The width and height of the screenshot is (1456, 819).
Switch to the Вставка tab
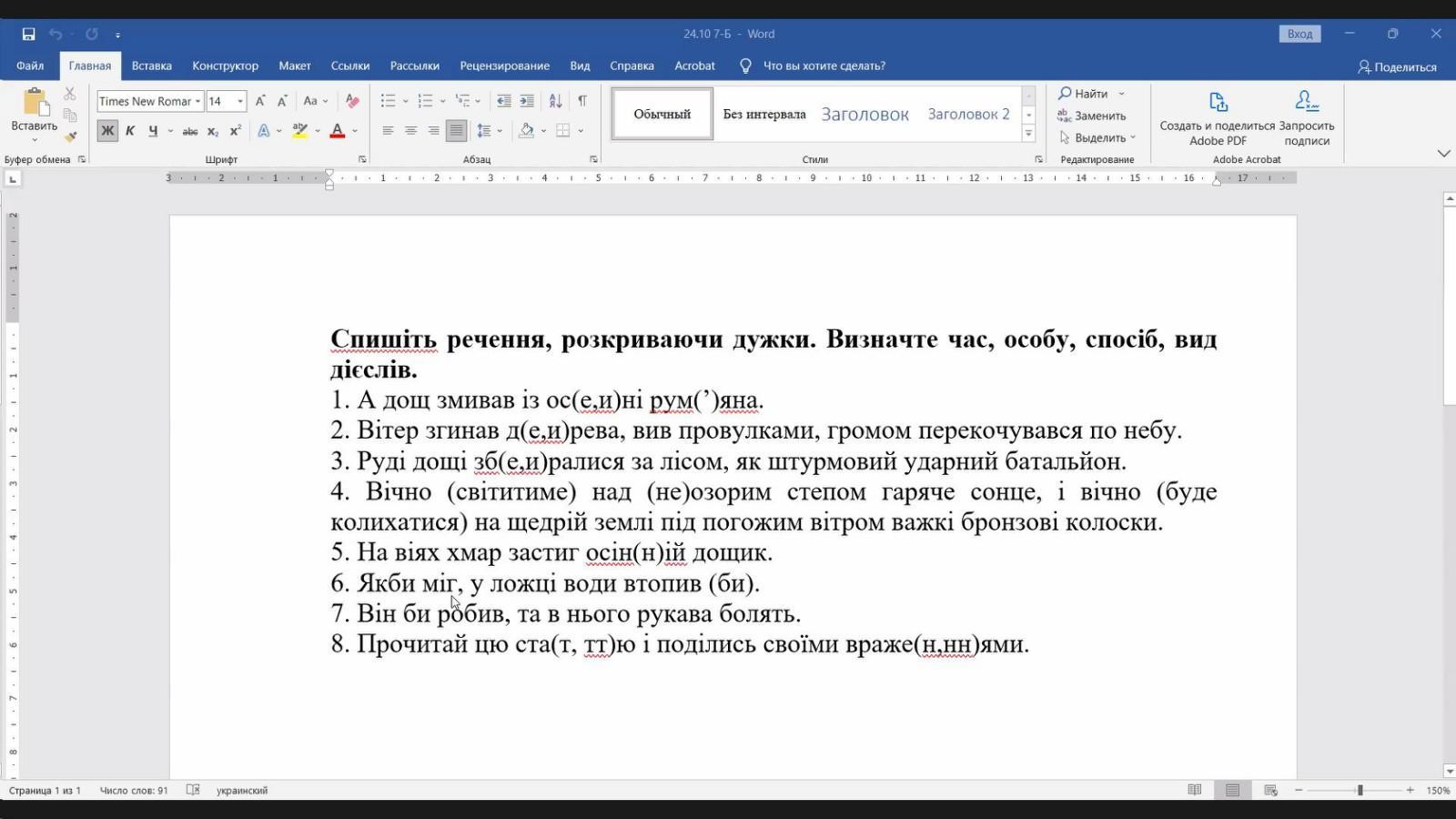coord(151,66)
